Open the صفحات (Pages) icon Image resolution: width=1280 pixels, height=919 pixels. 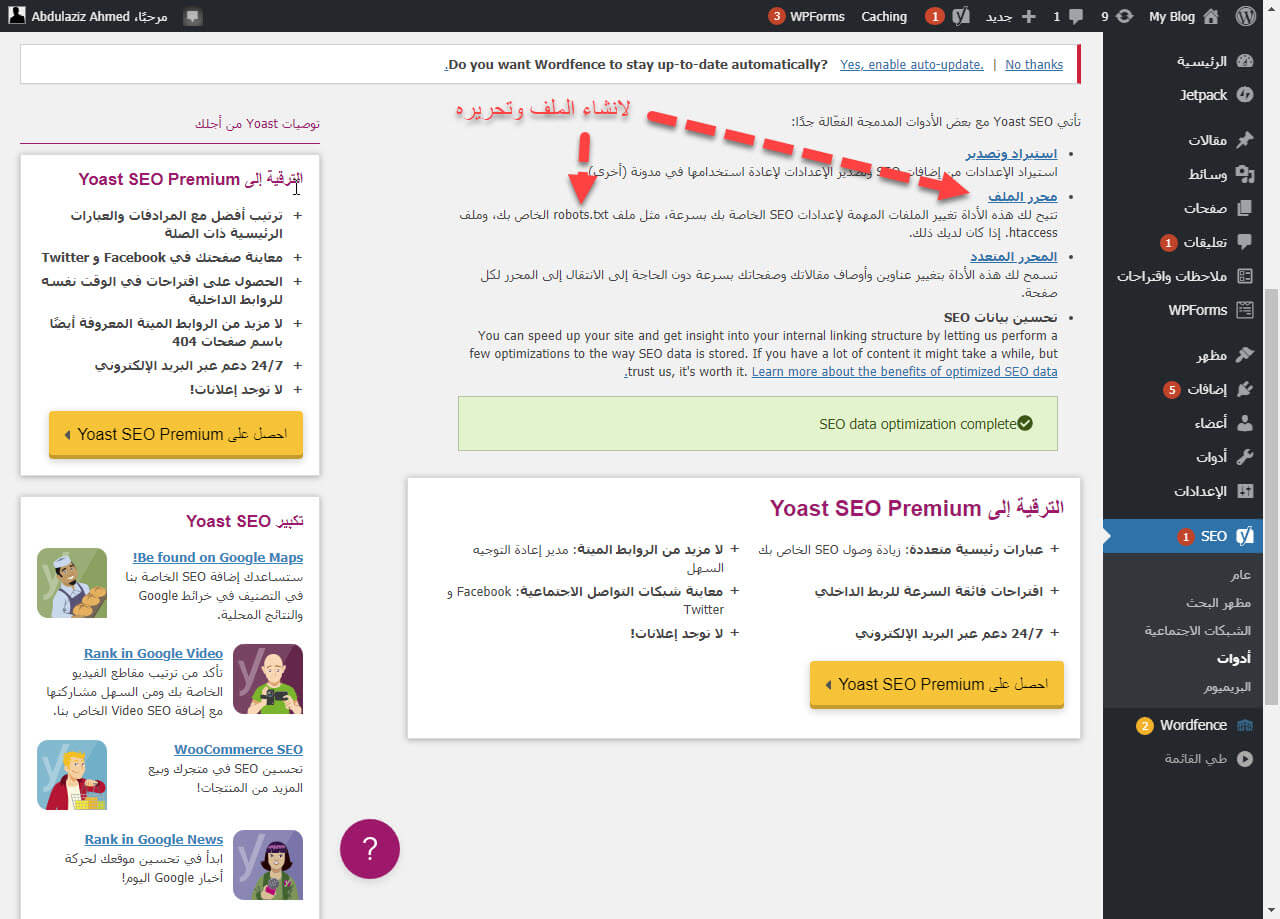(1245, 208)
